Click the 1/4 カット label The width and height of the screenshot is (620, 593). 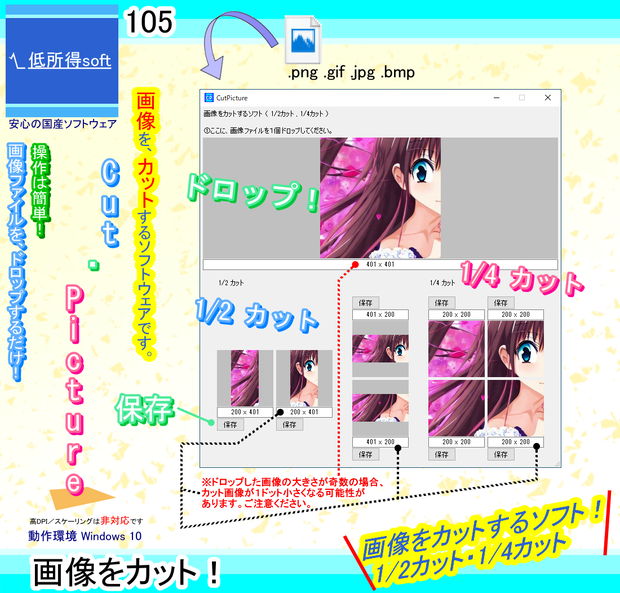pos(442,283)
